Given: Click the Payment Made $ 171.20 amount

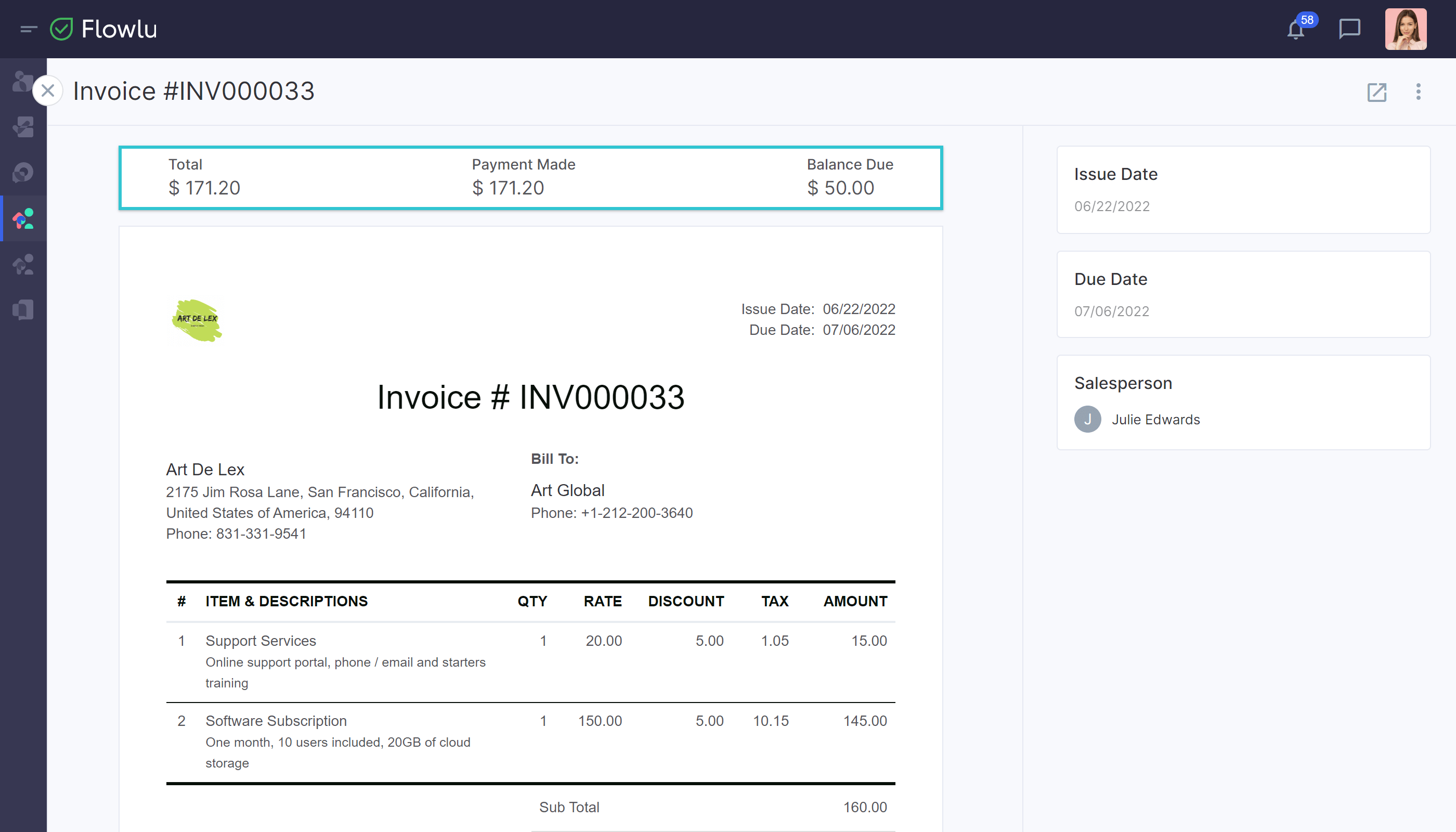Looking at the screenshot, I should [508, 188].
